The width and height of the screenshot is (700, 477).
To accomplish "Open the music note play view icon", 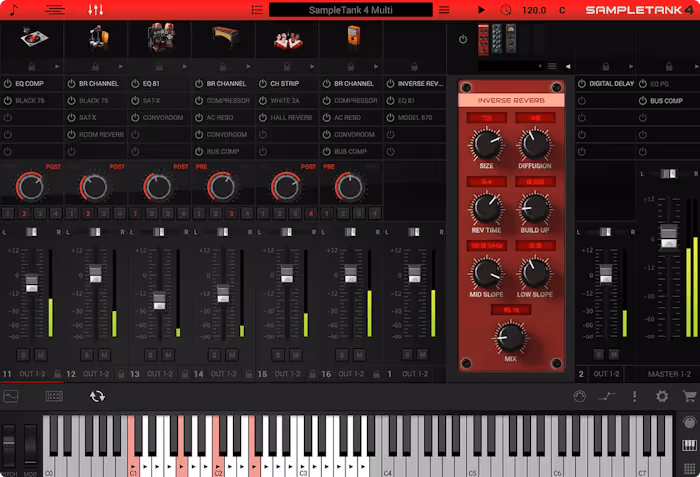I will (13, 10).
